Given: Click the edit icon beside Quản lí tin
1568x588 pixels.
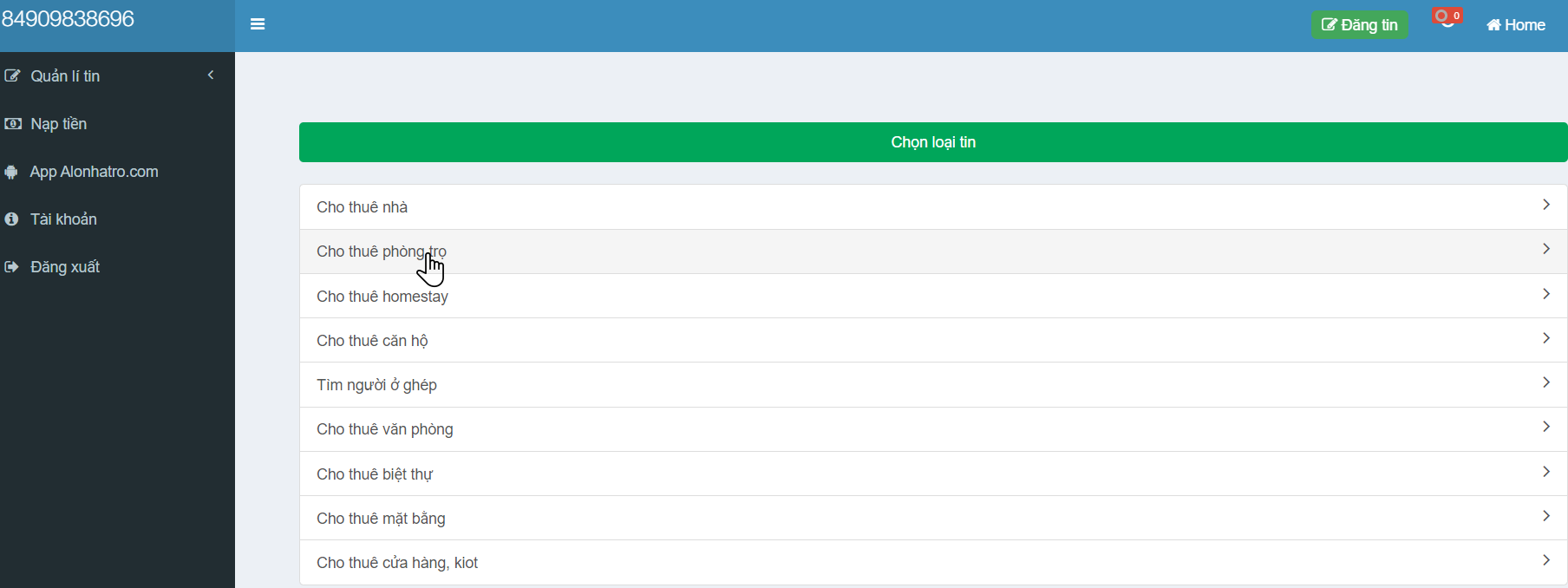Looking at the screenshot, I should pos(12,76).
